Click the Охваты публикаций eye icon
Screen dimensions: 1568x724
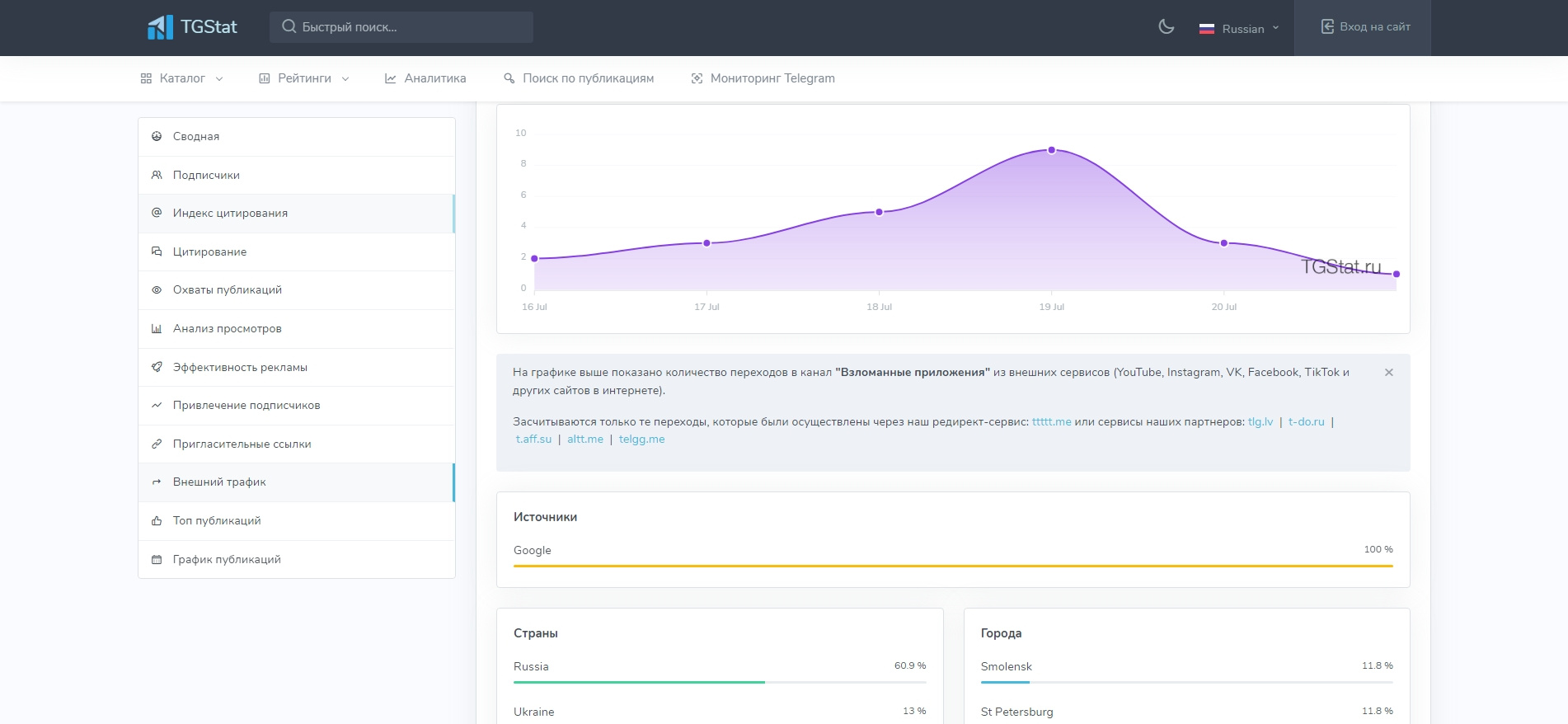click(x=157, y=289)
